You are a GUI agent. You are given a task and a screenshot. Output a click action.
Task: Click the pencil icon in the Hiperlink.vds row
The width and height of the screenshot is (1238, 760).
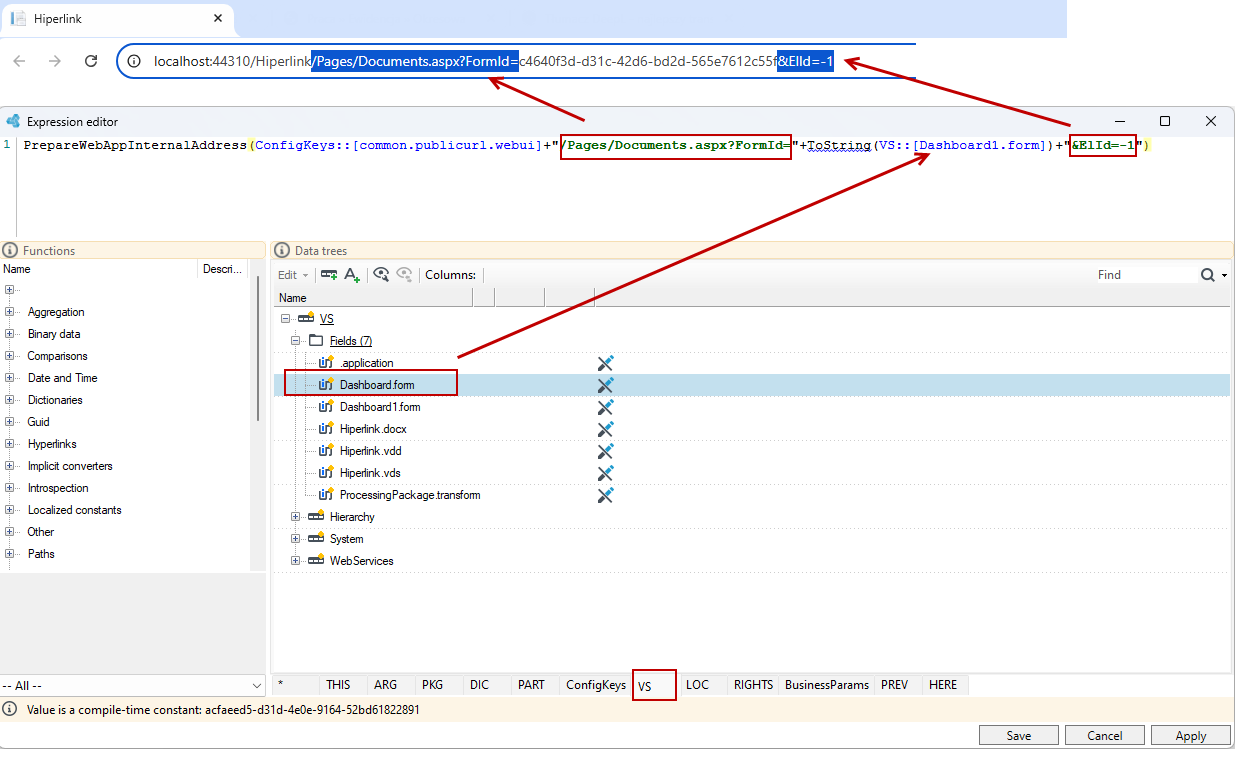coord(605,473)
